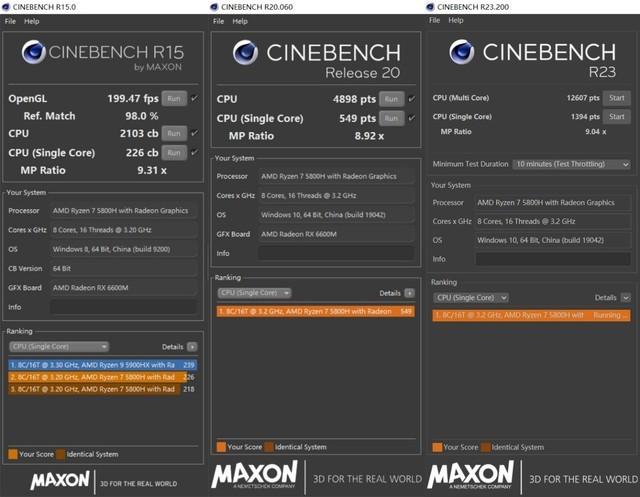Image resolution: width=640 pixels, height=497 pixels.
Task: Run the CPU (Single Core) test in R15
Action: click(174, 152)
